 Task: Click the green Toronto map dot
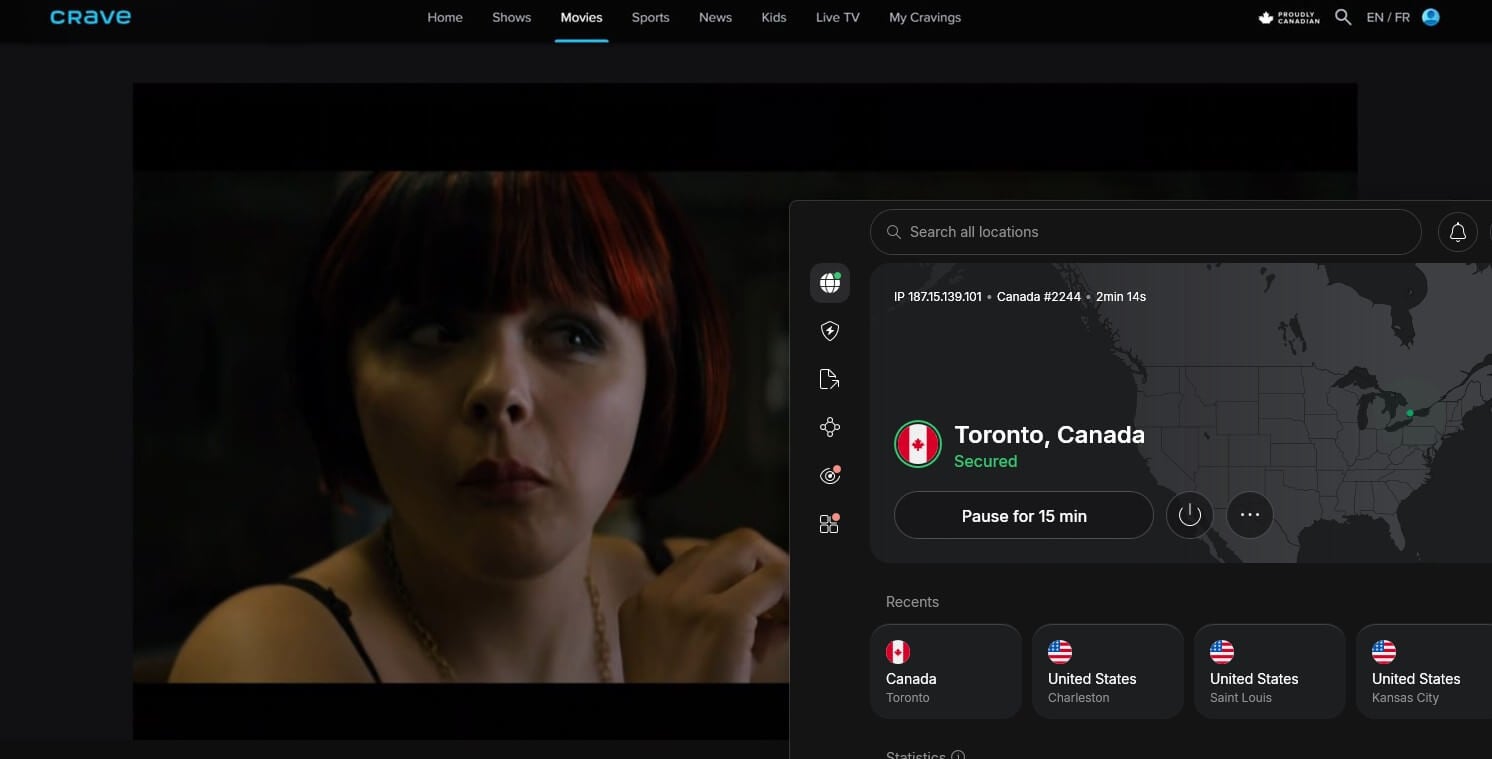1410,412
